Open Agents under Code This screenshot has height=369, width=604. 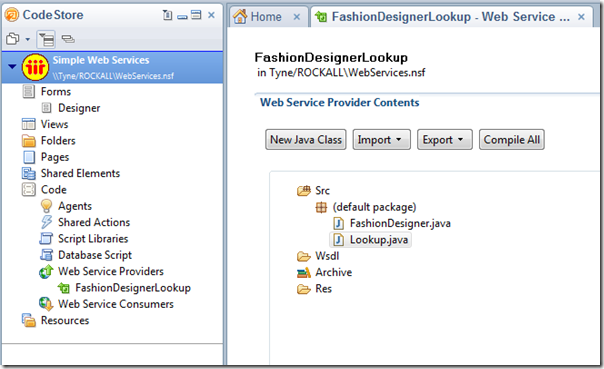click(x=75, y=206)
